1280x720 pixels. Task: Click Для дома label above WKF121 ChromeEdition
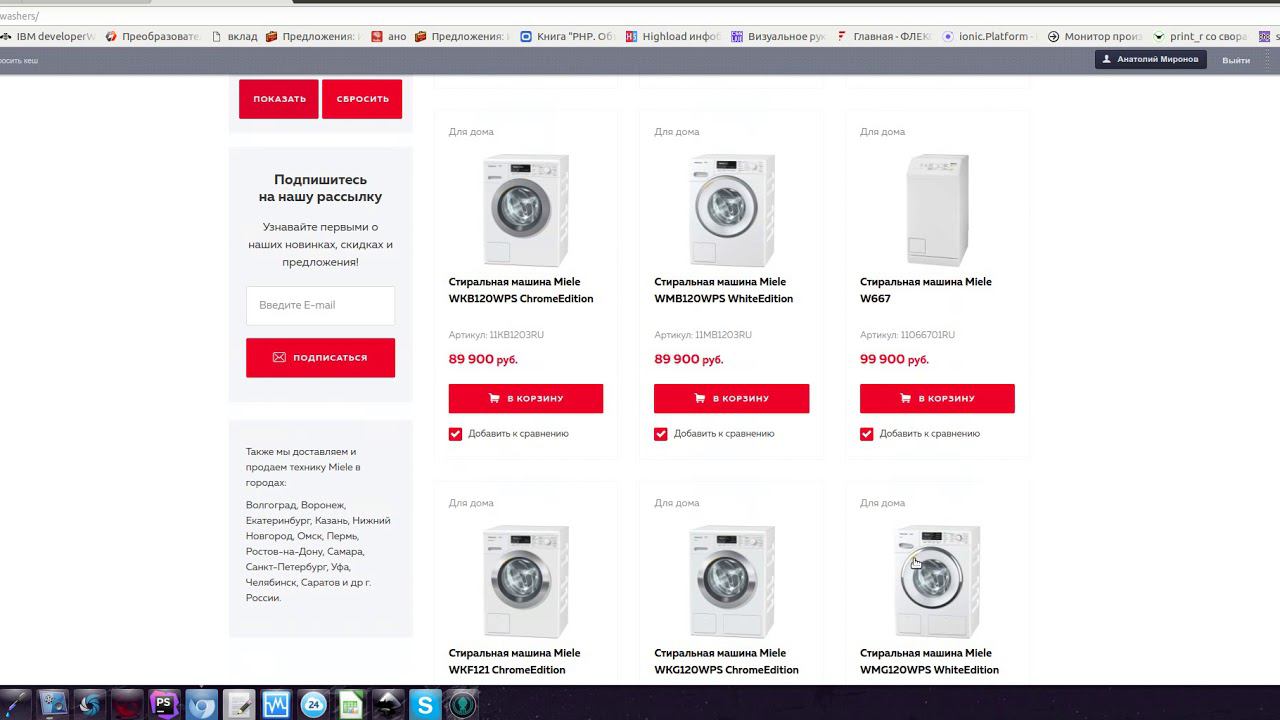[471, 503]
